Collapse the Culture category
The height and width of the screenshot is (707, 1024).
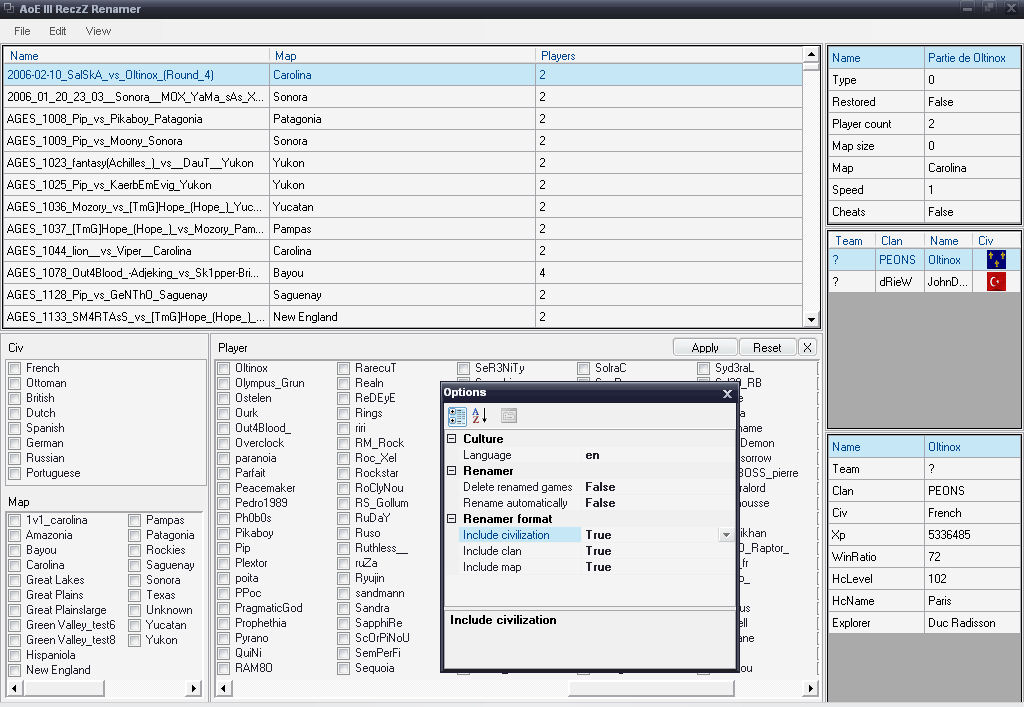click(x=452, y=439)
